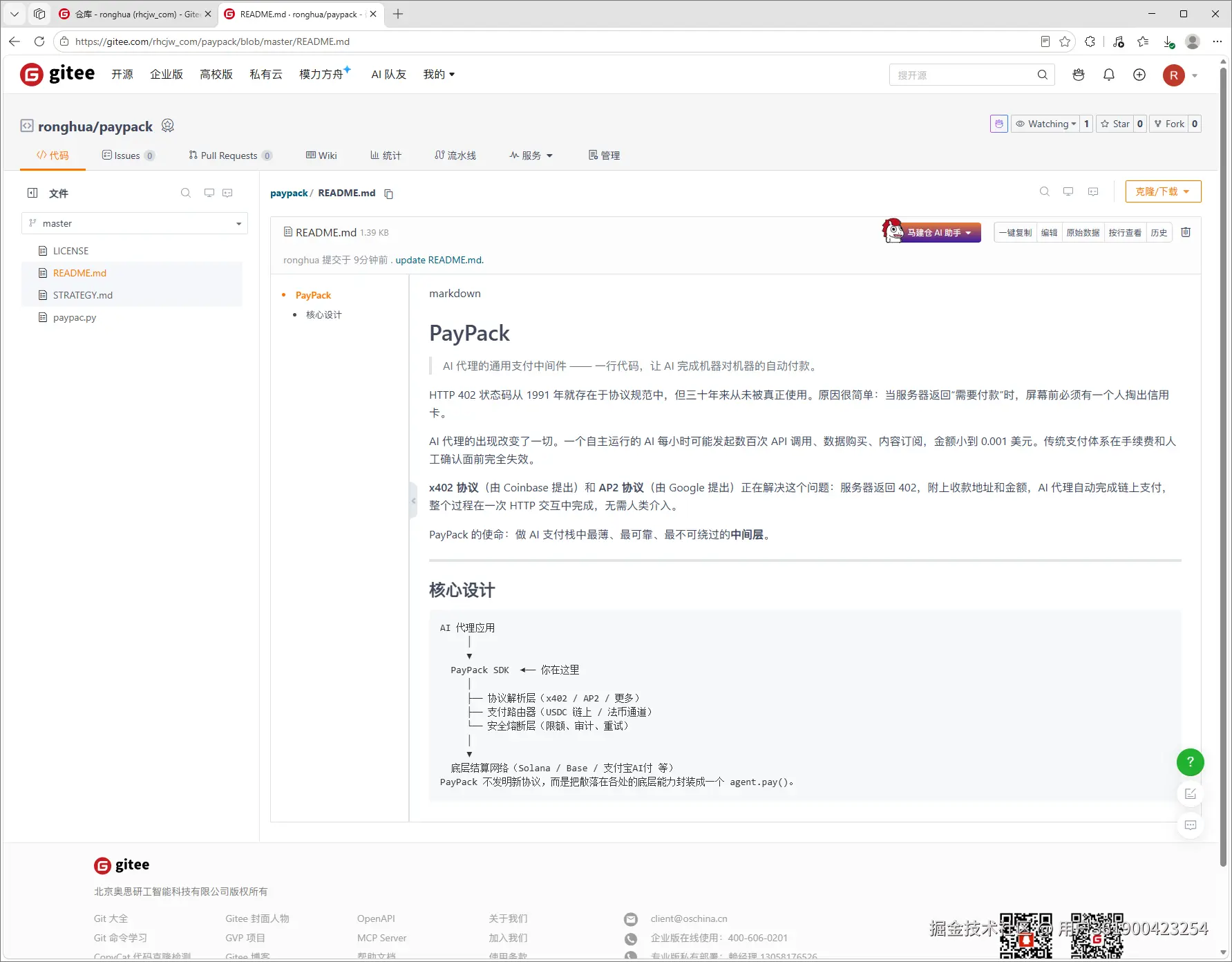The height and width of the screenshot is (962, 1232).
Task: Select LICENSE in the file tree
Action: click(70, 251)
